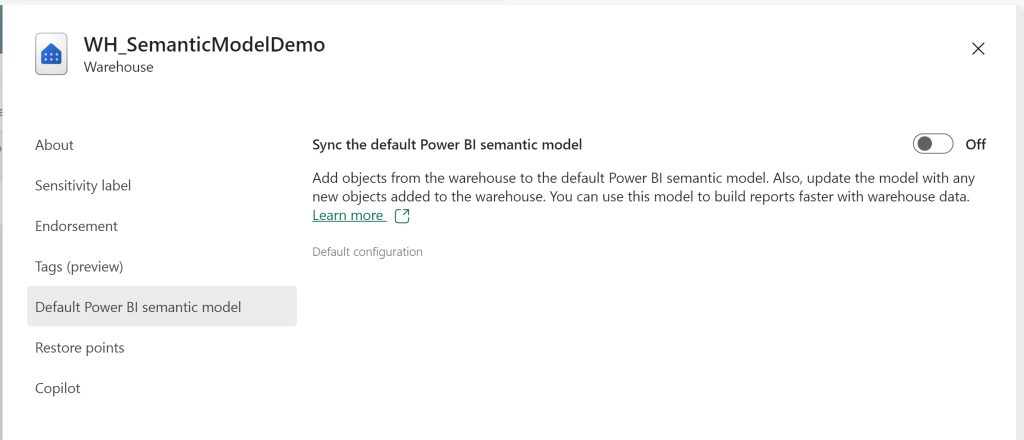Go to Sensitivity label settings
The image size is (1024, 440).
pos(83,185)
